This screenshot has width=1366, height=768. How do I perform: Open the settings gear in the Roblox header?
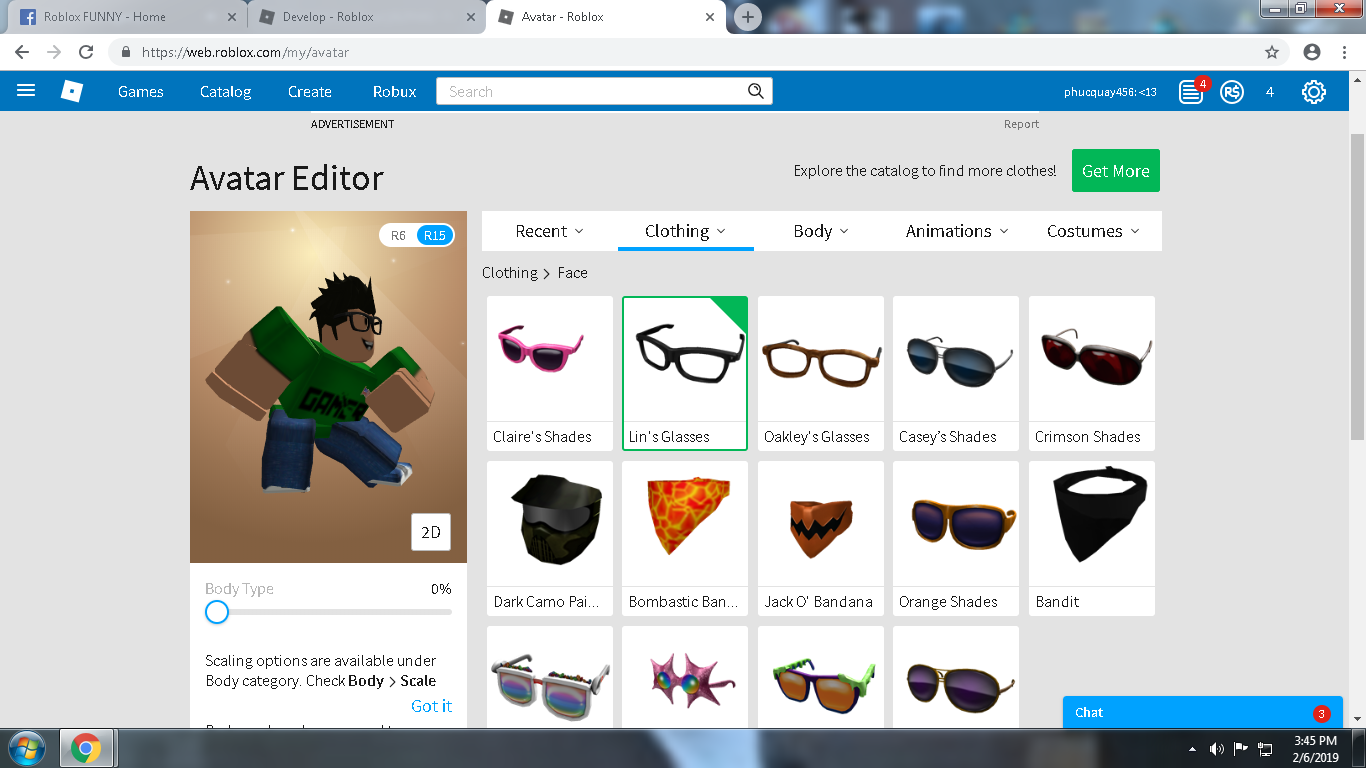pos(1314,92)
